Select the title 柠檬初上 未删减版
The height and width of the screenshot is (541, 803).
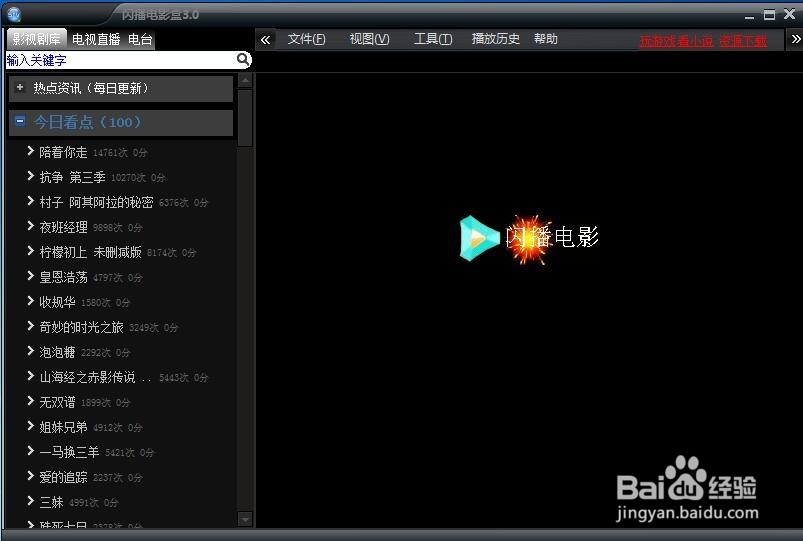tap(90, 252)
